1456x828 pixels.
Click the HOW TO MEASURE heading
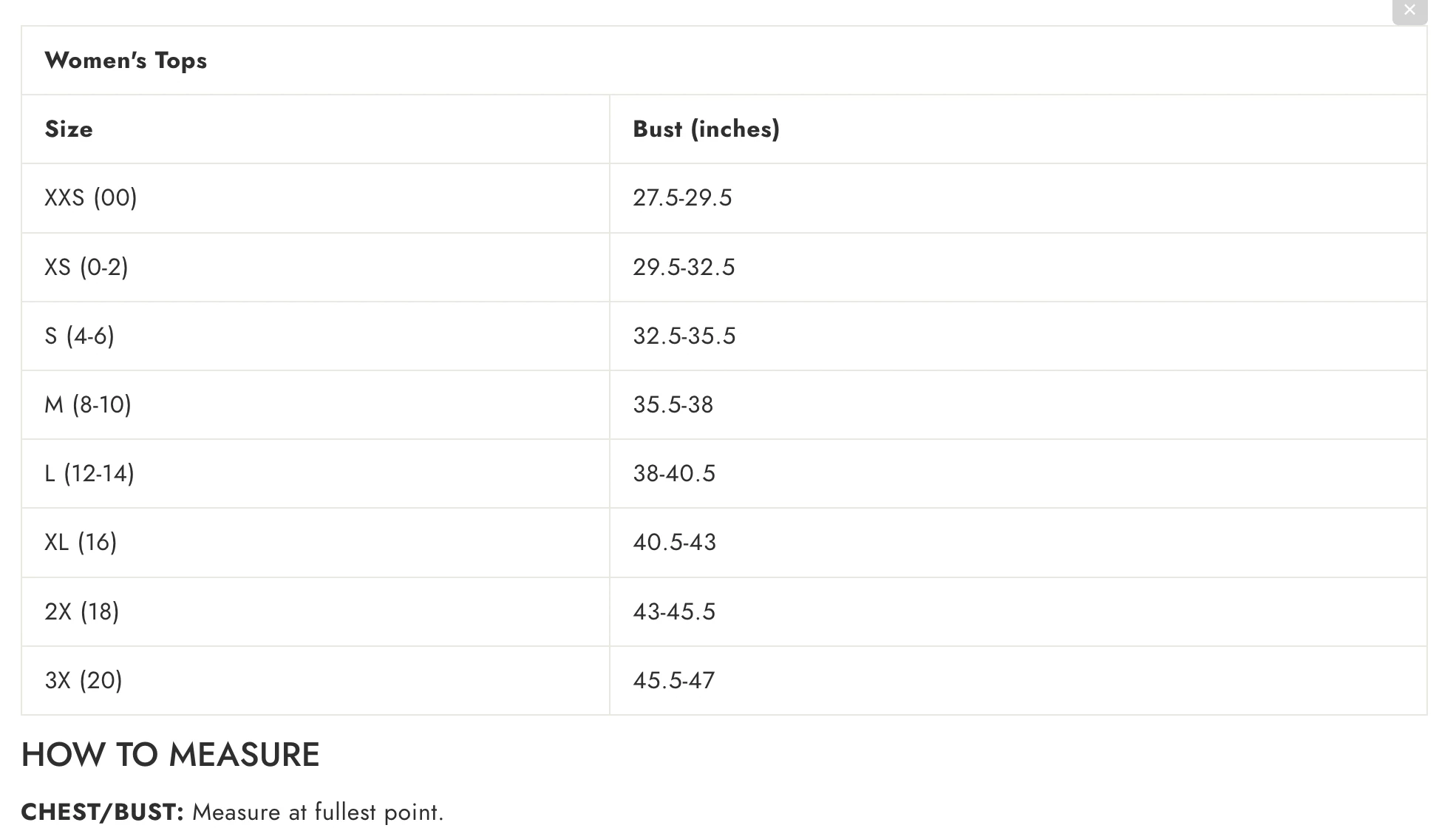[170, 755]
